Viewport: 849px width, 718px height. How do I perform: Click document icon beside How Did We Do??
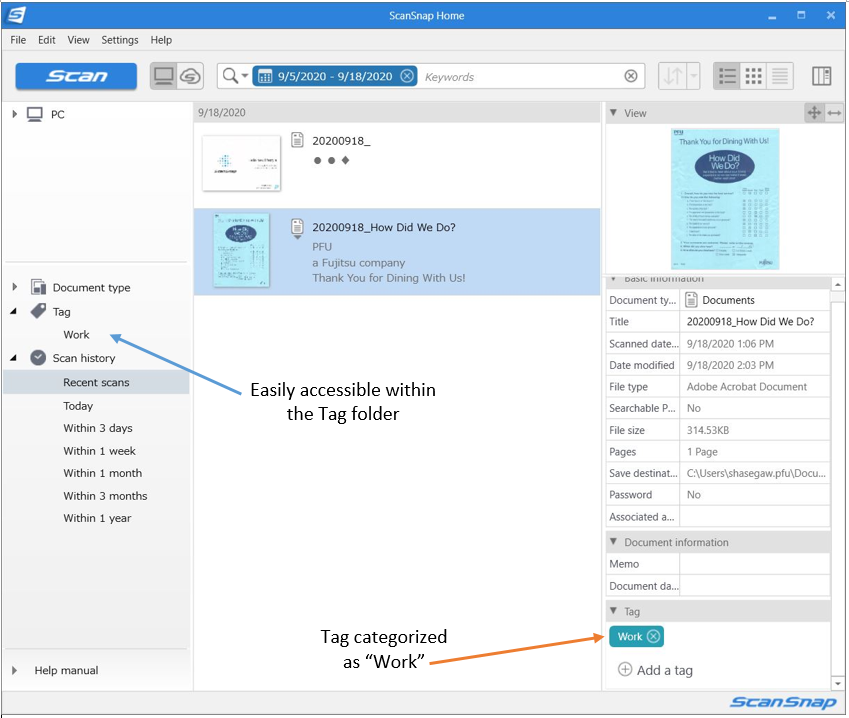[x=297, y=227]
